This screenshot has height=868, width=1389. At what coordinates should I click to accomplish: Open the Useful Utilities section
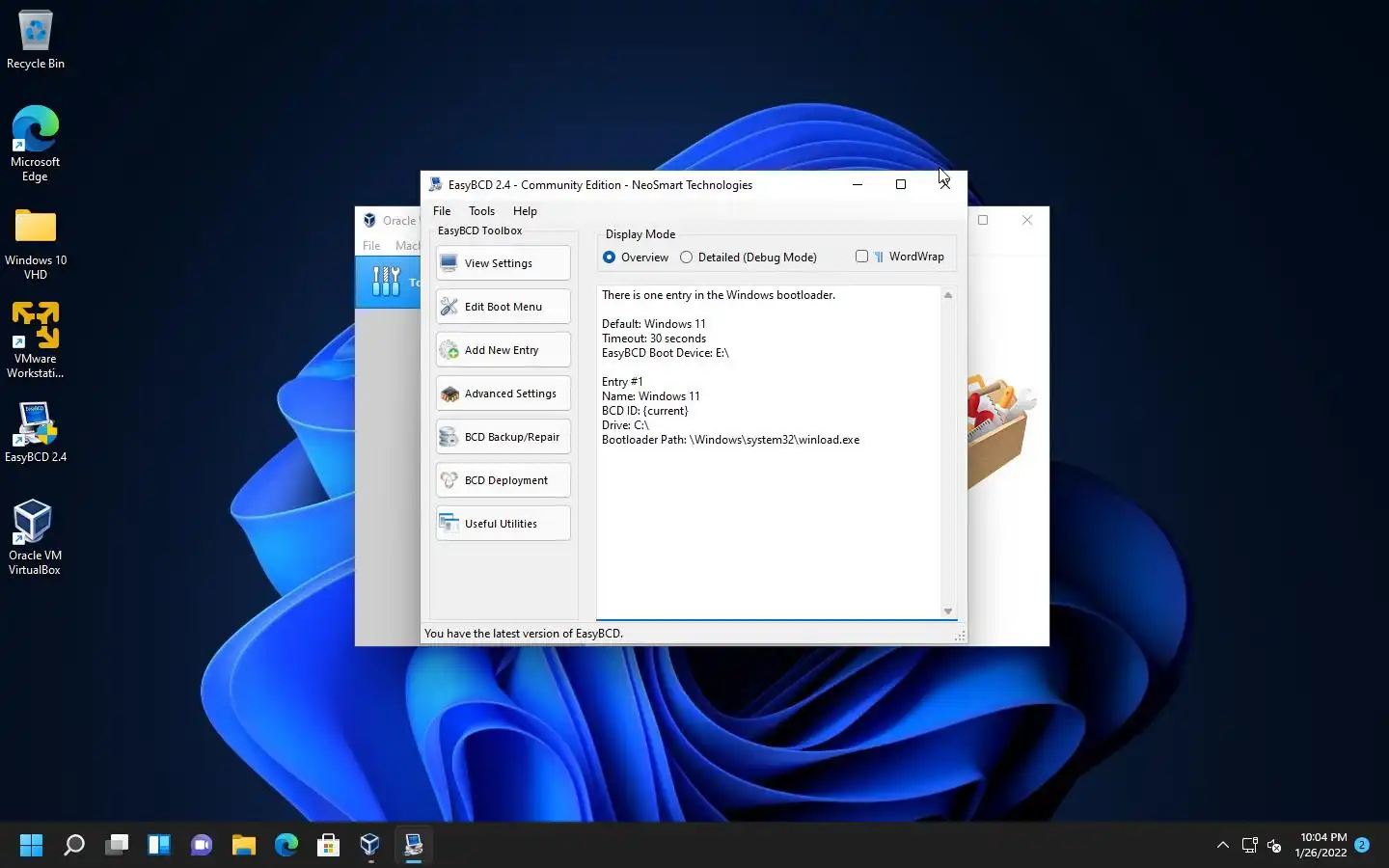click(503, 524)
